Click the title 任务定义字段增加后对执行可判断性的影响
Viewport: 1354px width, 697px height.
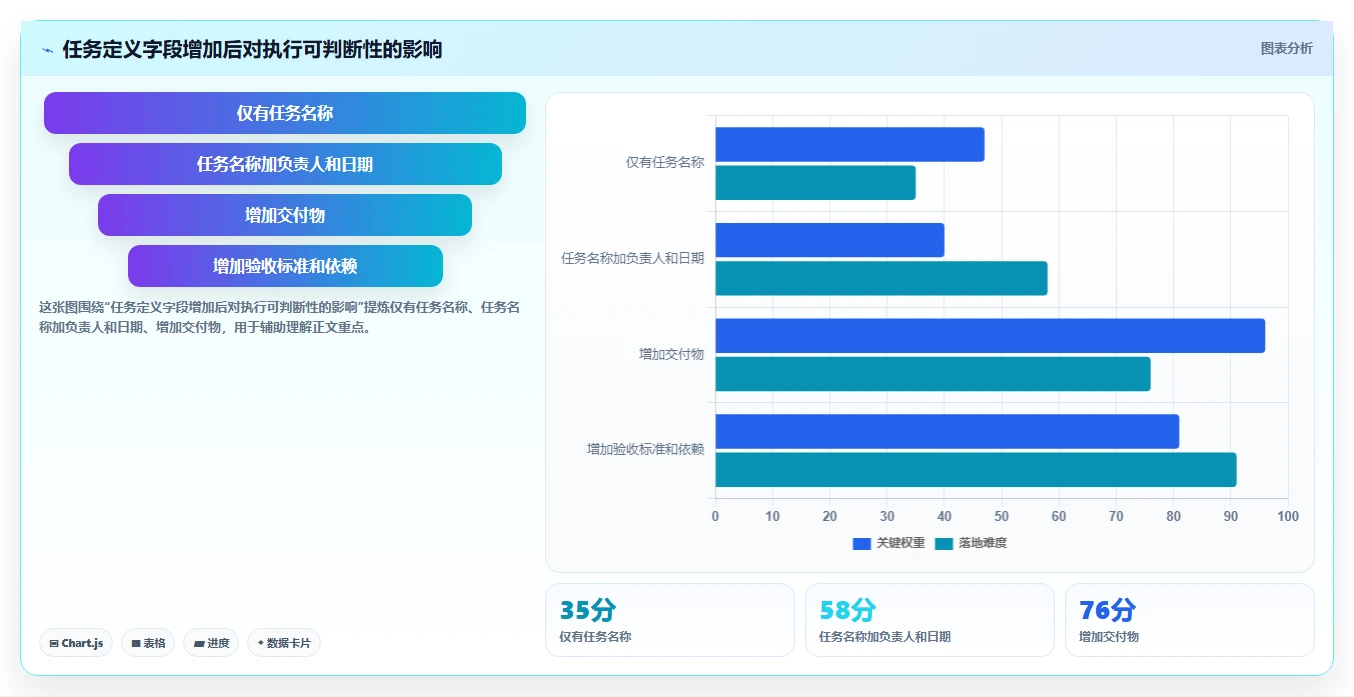tap(252, 49)
